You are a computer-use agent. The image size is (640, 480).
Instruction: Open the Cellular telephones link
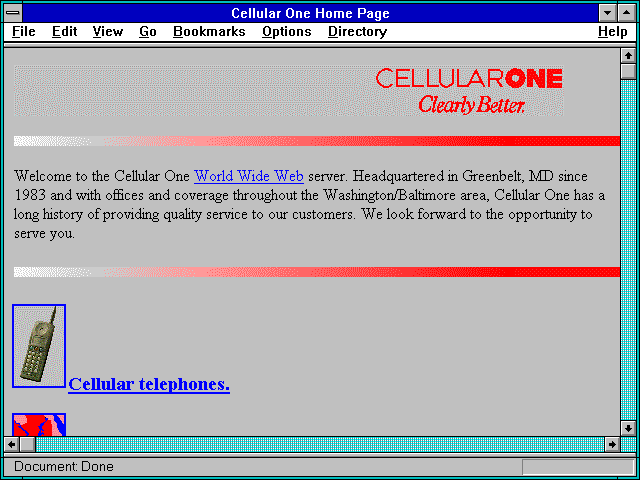[149, 384]
